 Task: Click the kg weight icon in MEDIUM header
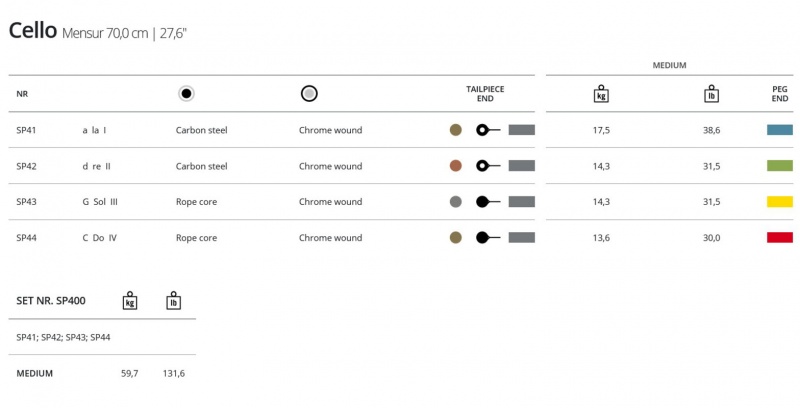click(601, 94)
